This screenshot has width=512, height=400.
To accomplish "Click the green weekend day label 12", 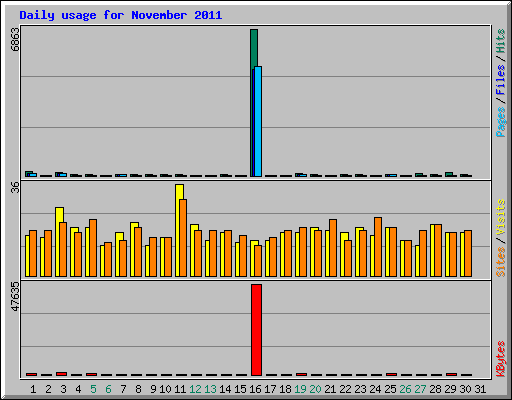I will tap(195, 389).
